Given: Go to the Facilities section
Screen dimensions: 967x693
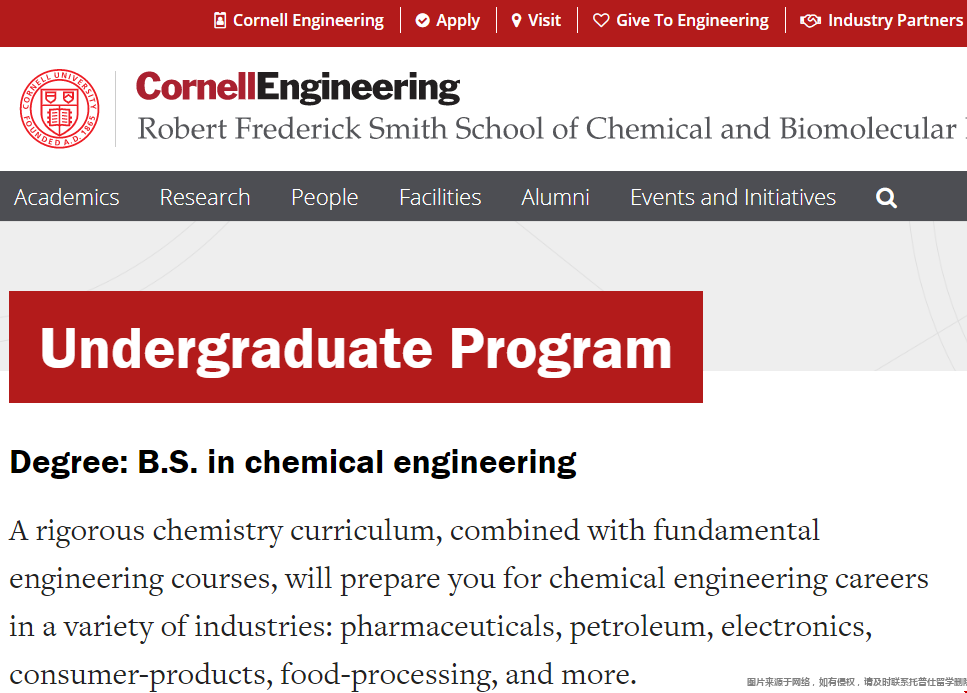Looking at the screenshot, I should tap(440, 197).
